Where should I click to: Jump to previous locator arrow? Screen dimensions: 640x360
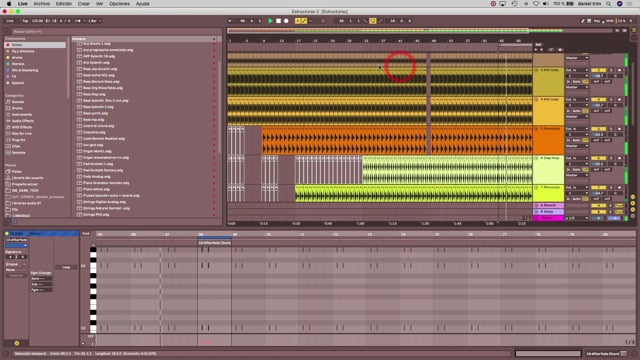click(536, 50)
